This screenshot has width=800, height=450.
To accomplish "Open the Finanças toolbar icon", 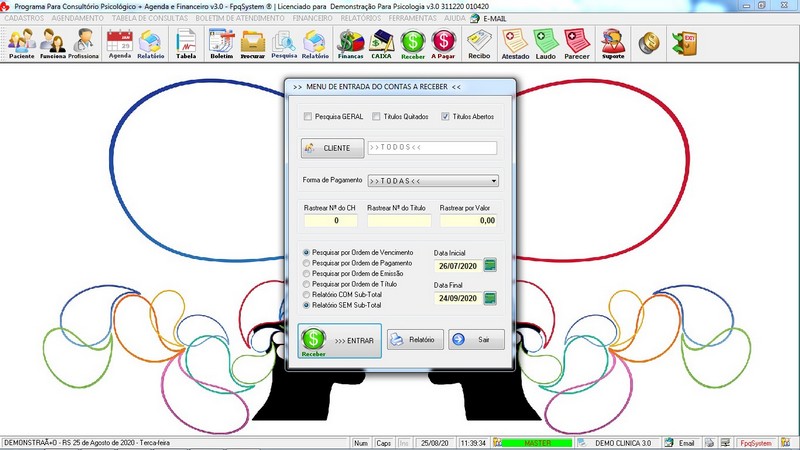I will pos(351,44).
